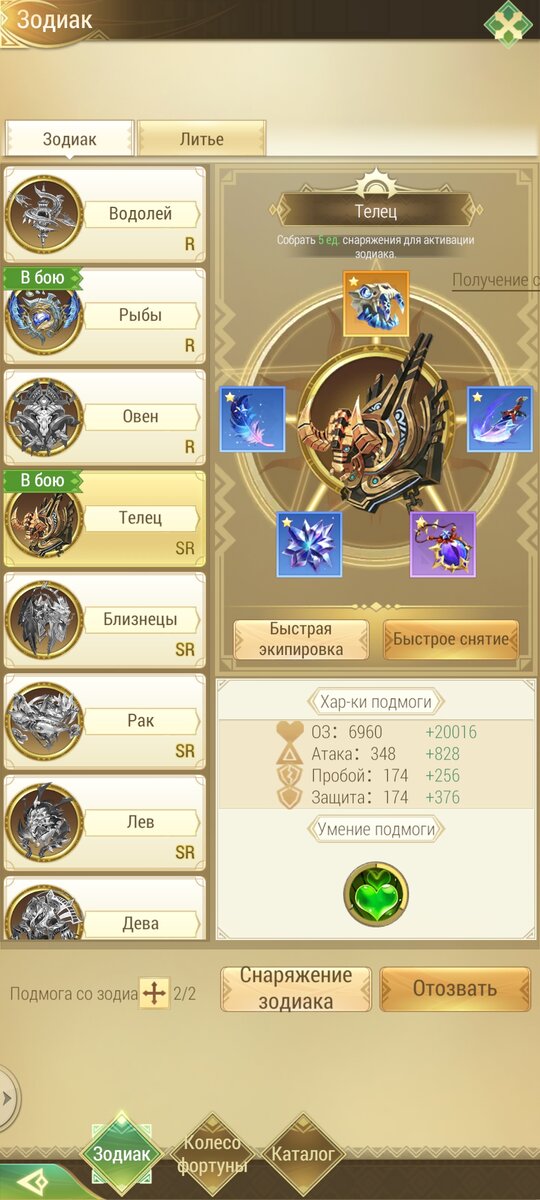The height and width of the screenshot is (1200, 540).
Task: Click the Быстрое снятие button
Action: click(451, 640)
